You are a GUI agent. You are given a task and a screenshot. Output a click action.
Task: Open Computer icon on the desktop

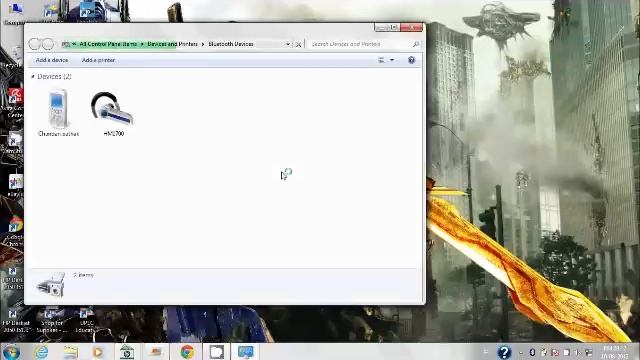tap(15, 12)
